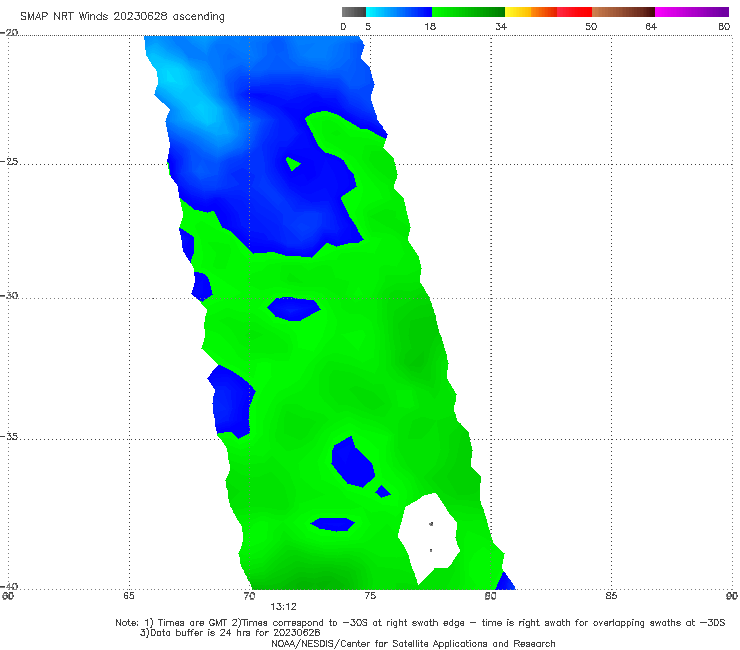Click the longitude axis label "60"

click(x=8, y=596)
